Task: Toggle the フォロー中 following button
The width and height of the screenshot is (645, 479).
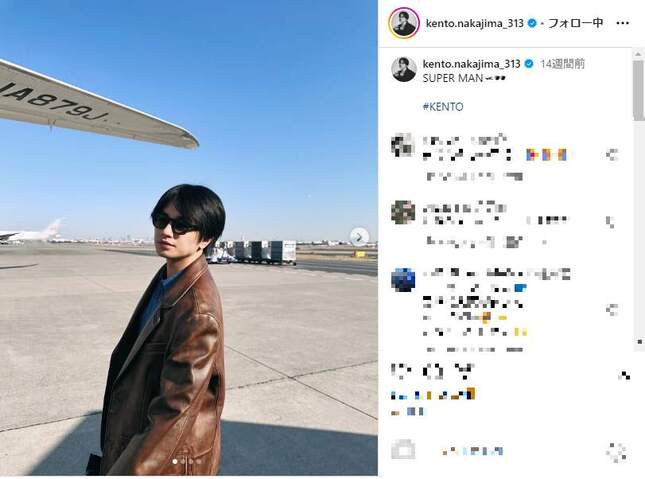Action: coord(576,23)
